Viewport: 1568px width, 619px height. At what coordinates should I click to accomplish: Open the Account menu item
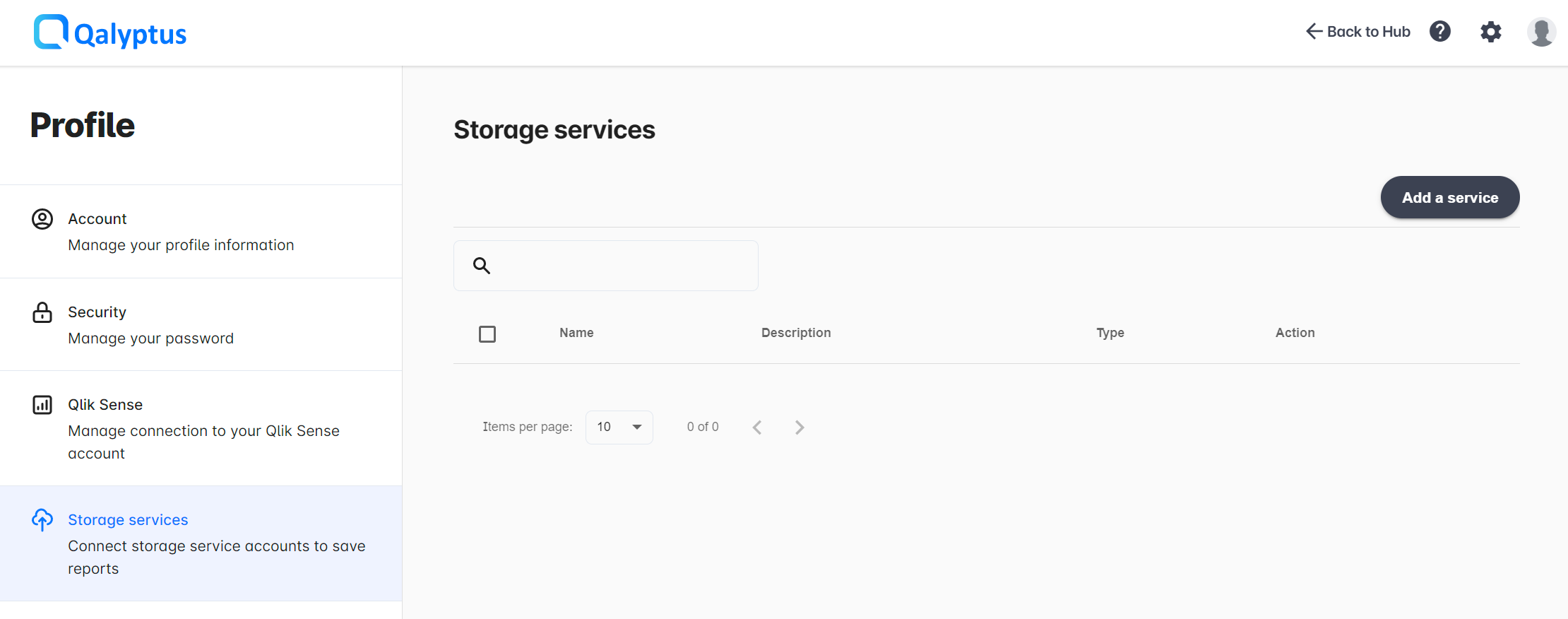pyautogui.click(x=201, y=232)
